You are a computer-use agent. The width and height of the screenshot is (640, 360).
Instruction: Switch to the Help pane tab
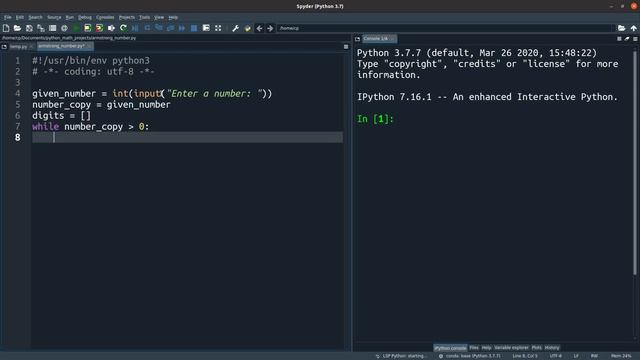point(486,348)
